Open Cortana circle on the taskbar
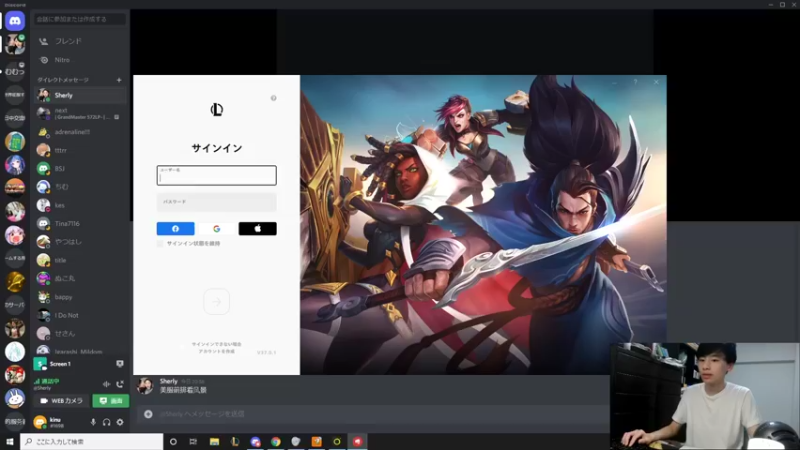 pos(173,442)
